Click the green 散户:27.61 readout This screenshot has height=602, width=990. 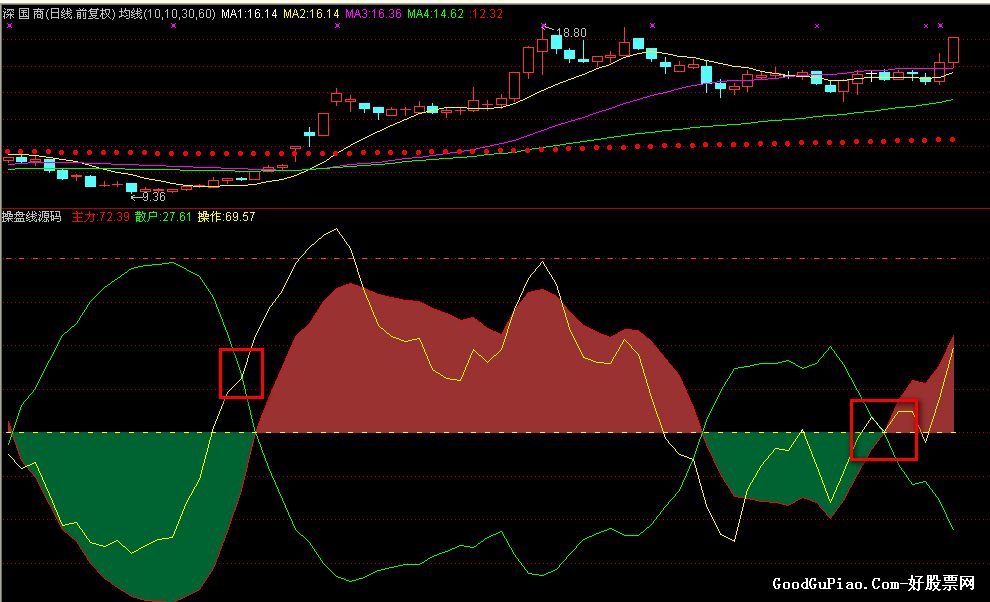coord(163,217)
